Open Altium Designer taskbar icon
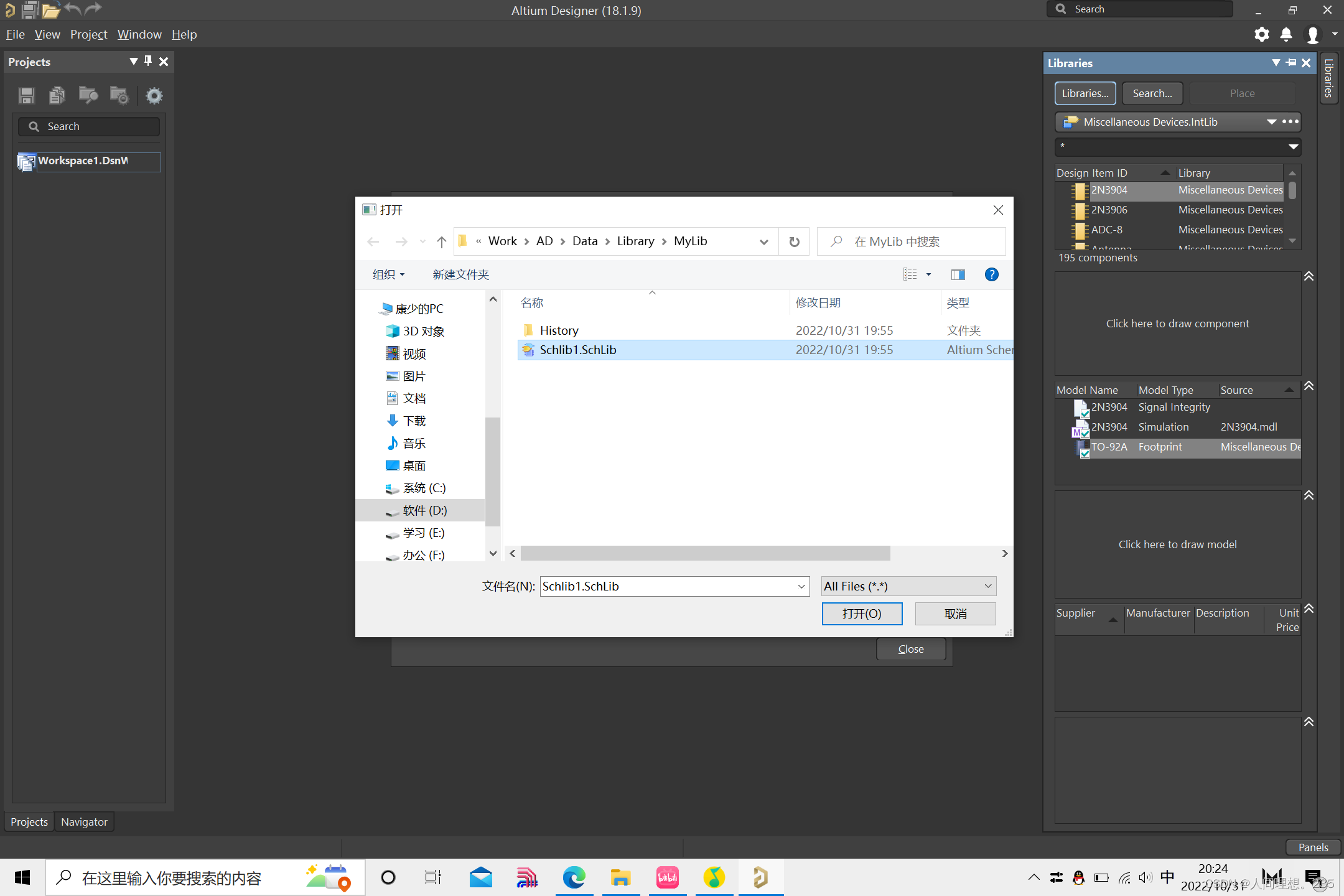The image size is (1344, 896). [x=760, y=878]
